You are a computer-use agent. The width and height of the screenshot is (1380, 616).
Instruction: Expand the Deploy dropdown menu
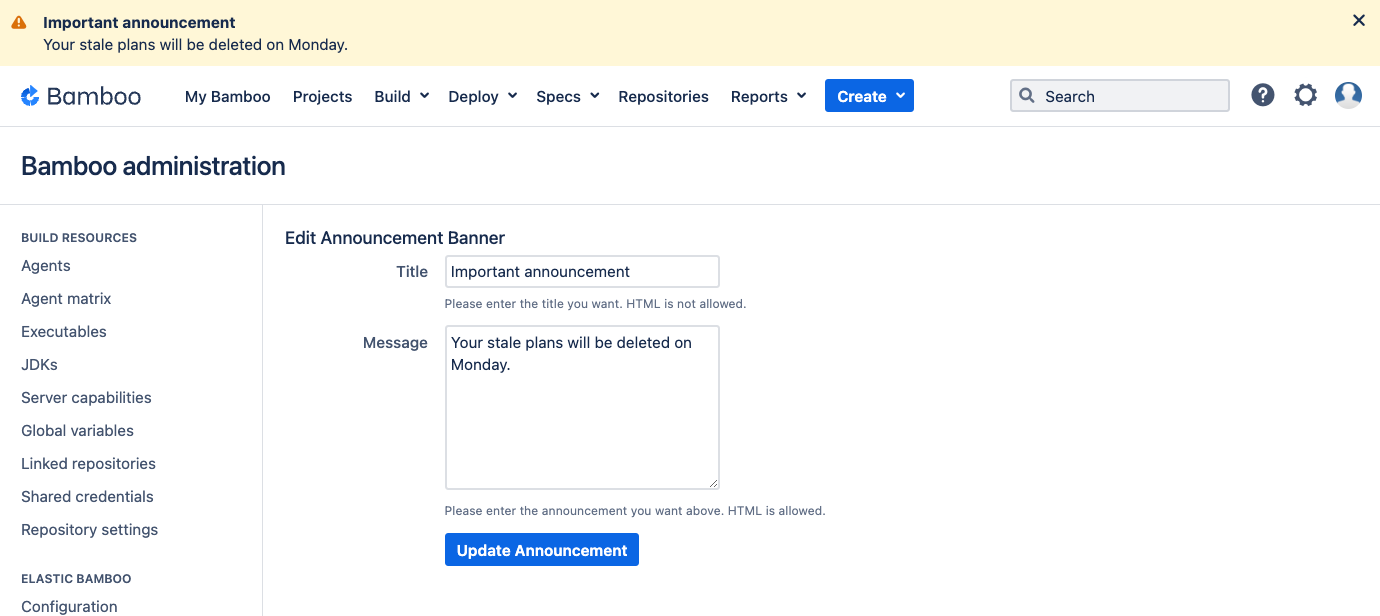[482, 96]
